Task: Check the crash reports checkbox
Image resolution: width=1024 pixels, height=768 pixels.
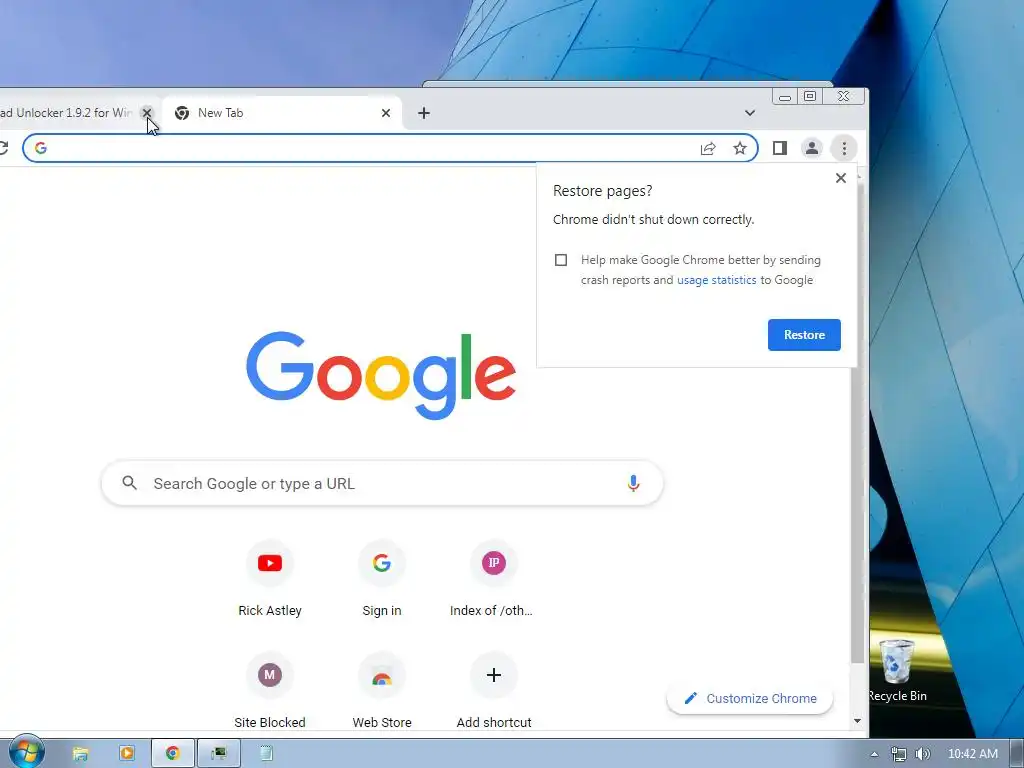Action: tap(561, 260)
